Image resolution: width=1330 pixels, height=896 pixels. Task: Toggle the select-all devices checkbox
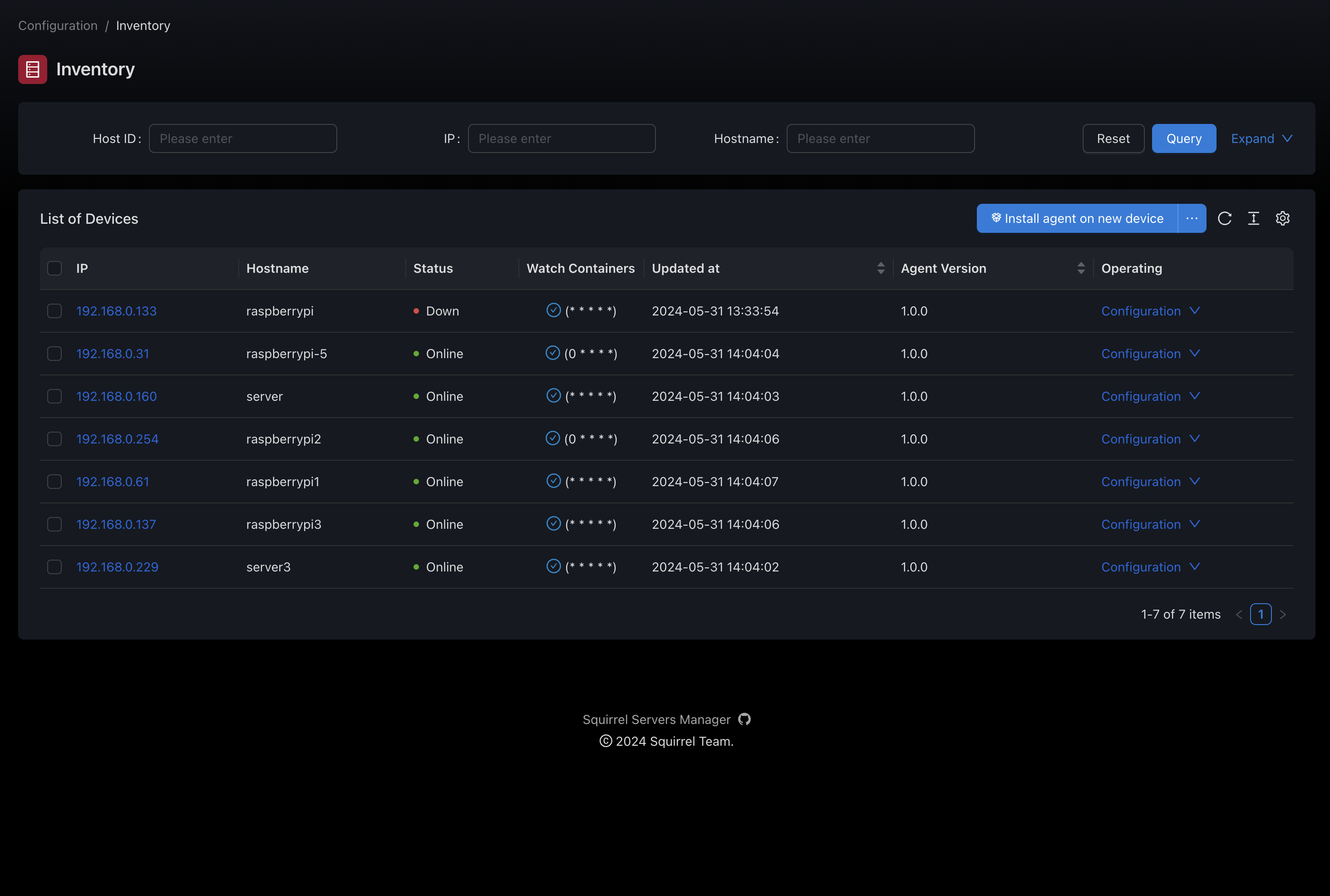(x=54, y=268)
